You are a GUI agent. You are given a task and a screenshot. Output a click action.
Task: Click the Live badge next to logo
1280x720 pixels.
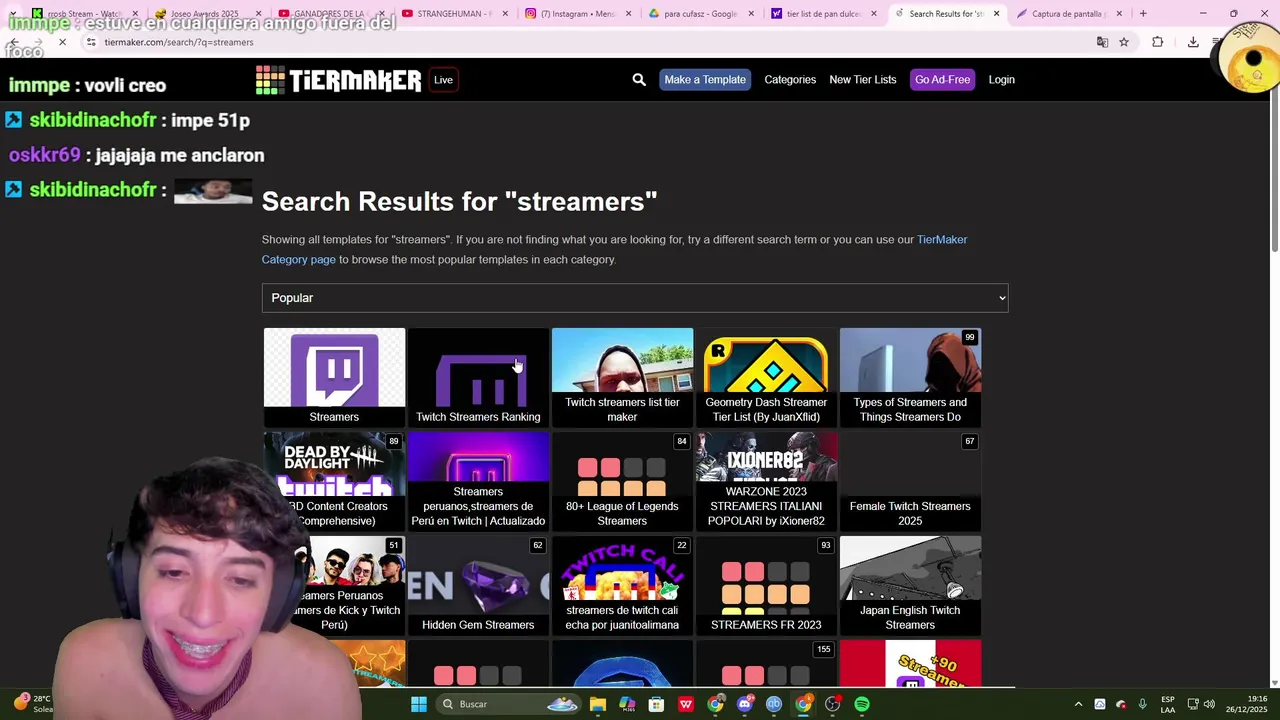coord(443,80)
